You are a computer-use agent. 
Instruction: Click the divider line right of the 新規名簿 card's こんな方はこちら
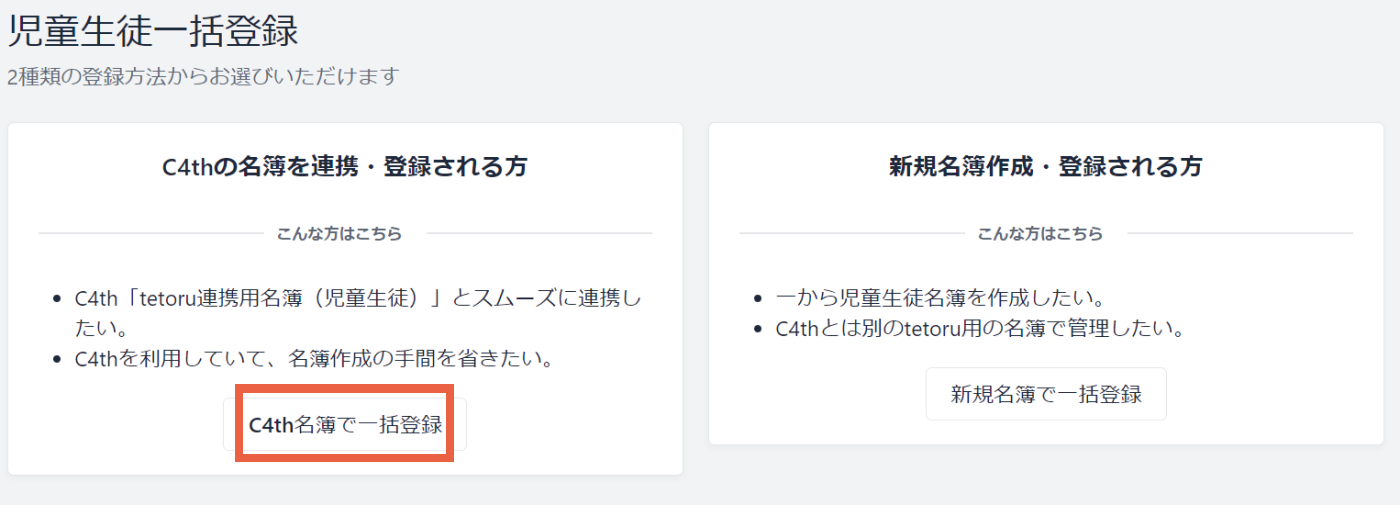[1241, 234]
